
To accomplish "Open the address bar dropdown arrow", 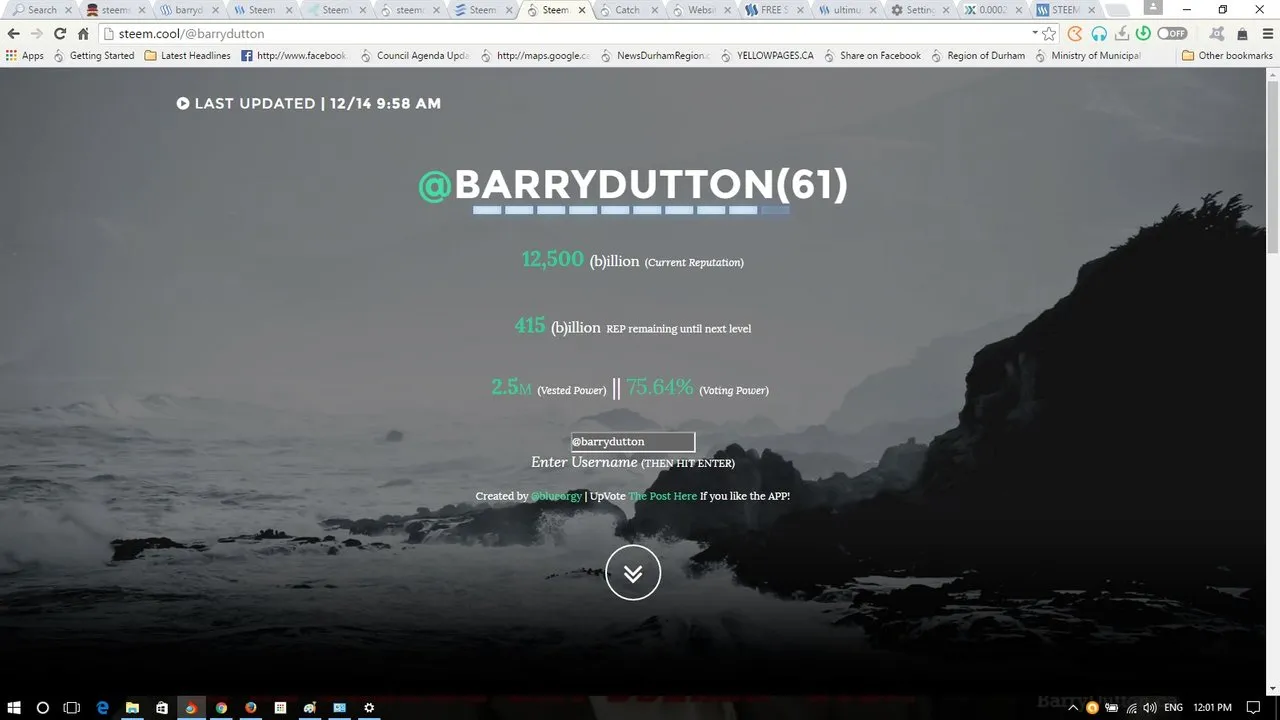I will coord(1035,33).
